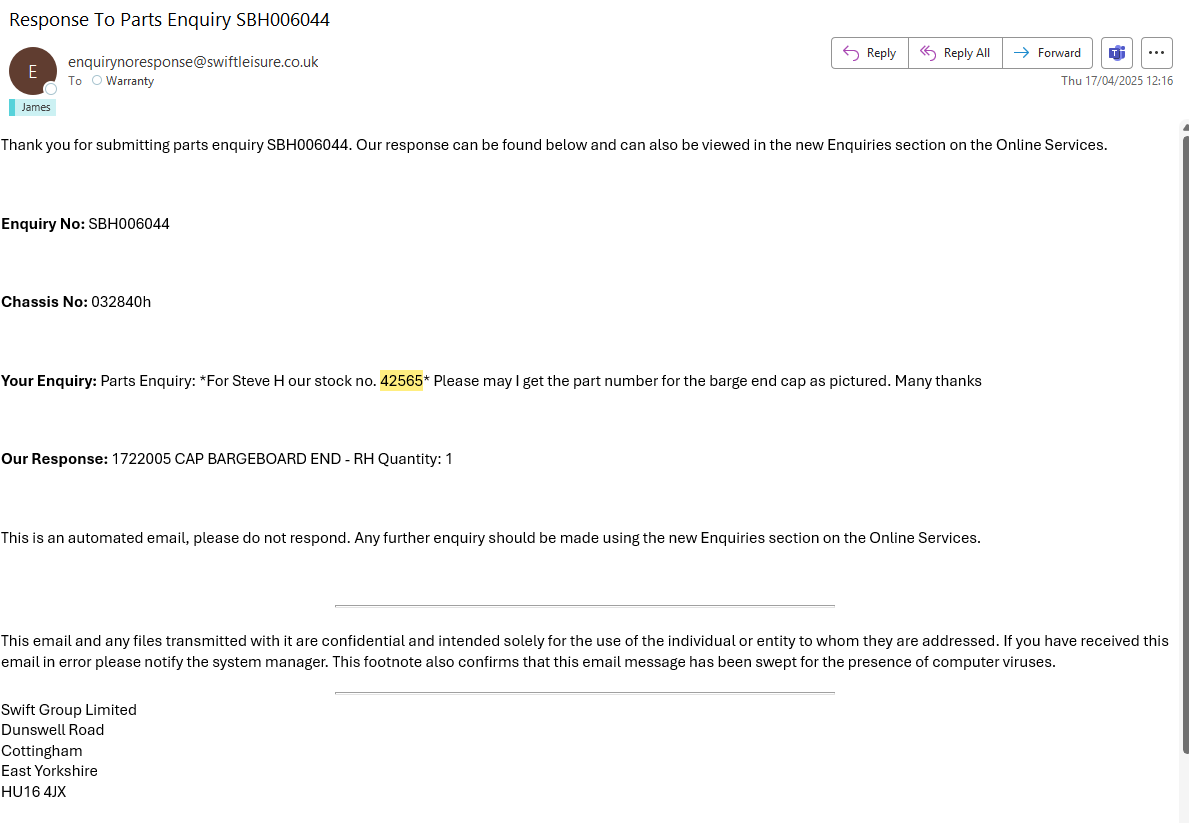1189x823 pixels.
Task: Open the More actions ellipsis menu
Action: tap(1156, 53)
